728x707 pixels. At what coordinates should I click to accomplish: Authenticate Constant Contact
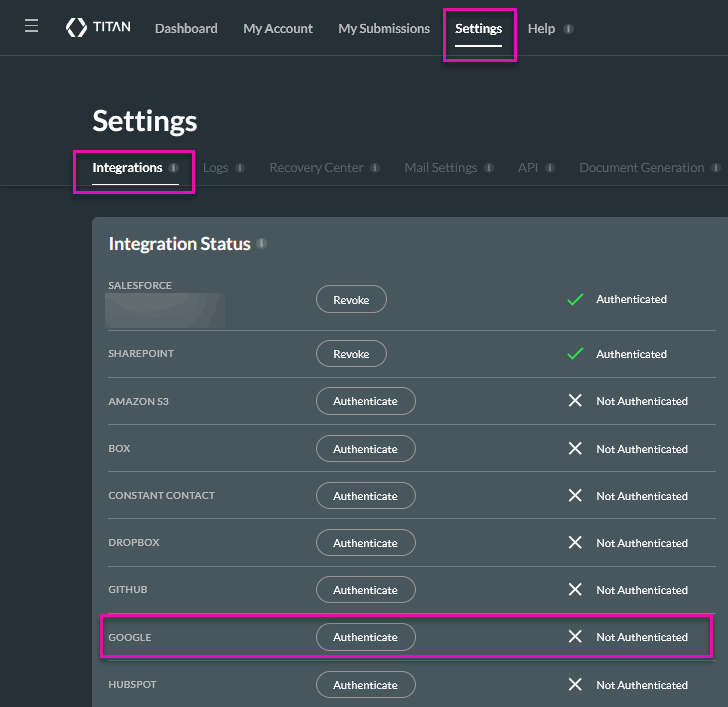pyautogui.click(x=366, y=496)
